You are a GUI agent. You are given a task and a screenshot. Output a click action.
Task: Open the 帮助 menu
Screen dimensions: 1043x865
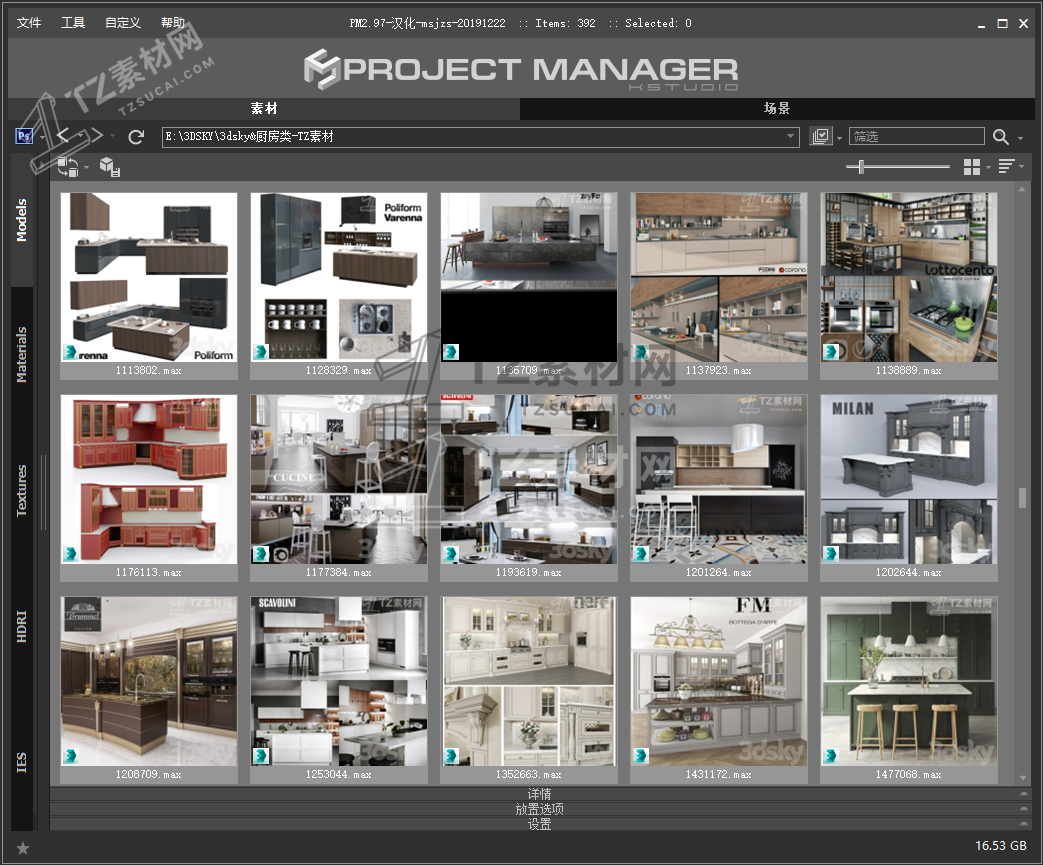coord(173,23)
